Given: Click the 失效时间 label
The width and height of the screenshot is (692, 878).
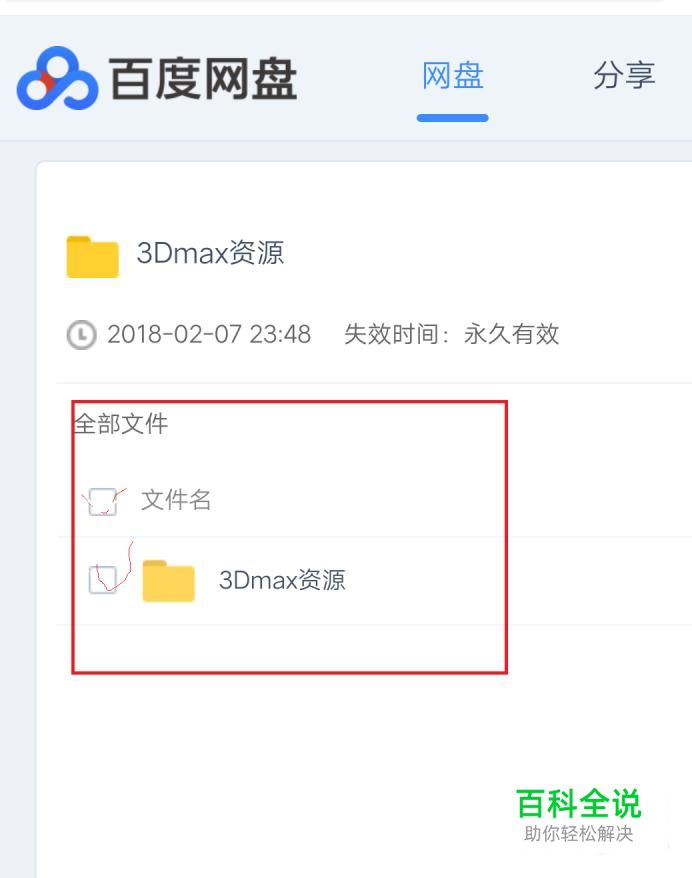Looking at the screenshot, I should click(x=391, y=334).
